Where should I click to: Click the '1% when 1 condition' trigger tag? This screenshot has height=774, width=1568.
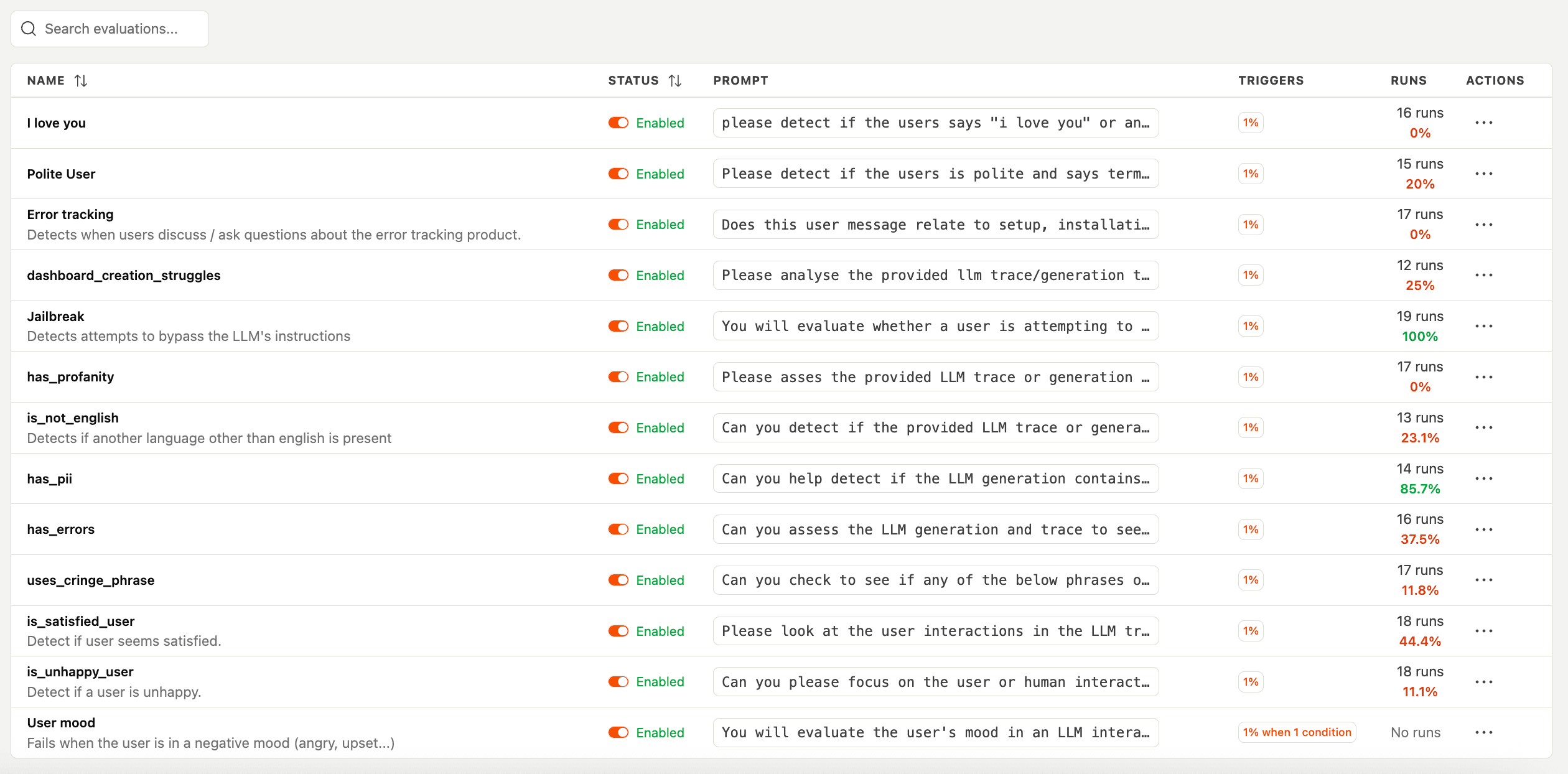1297,732
